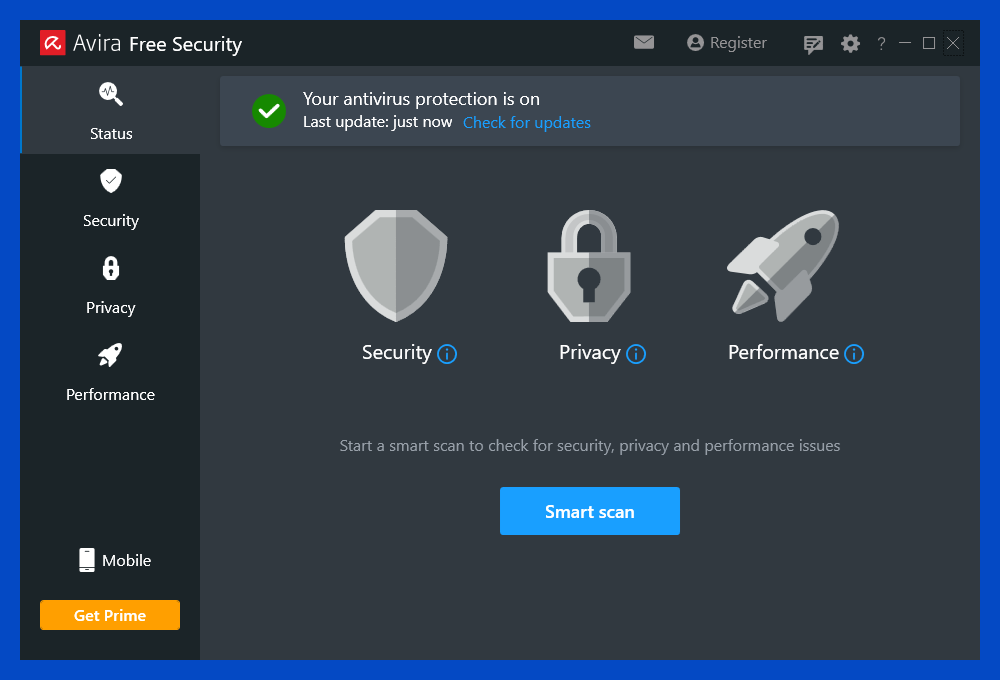Viewport: 1000px width, 680px height.
Task: Open the Register account option
Action: tap(727, 43)
